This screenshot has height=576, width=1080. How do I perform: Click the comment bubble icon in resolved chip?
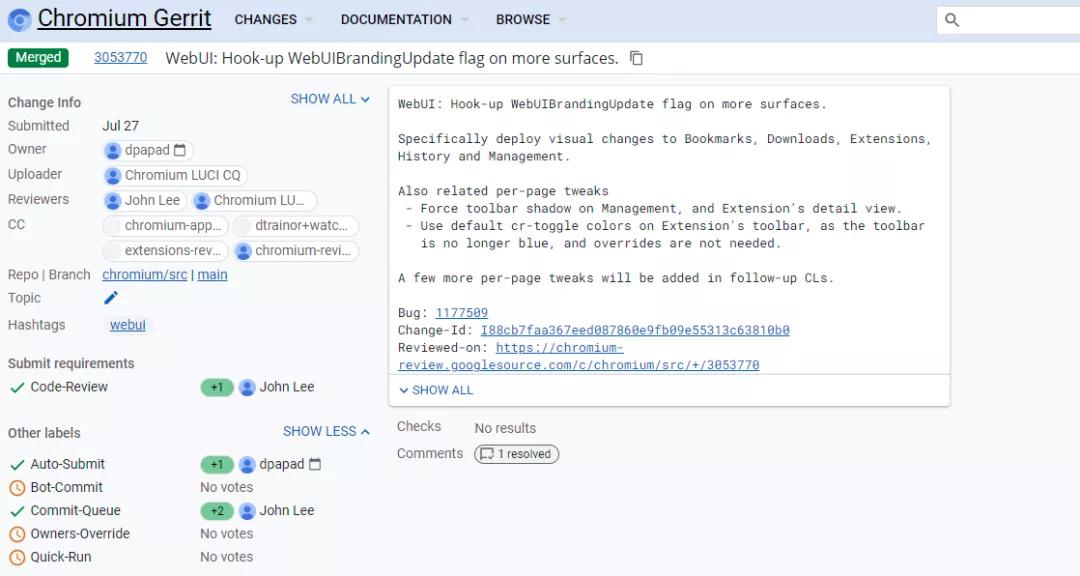pyautogui.click(x=487, y=454)
